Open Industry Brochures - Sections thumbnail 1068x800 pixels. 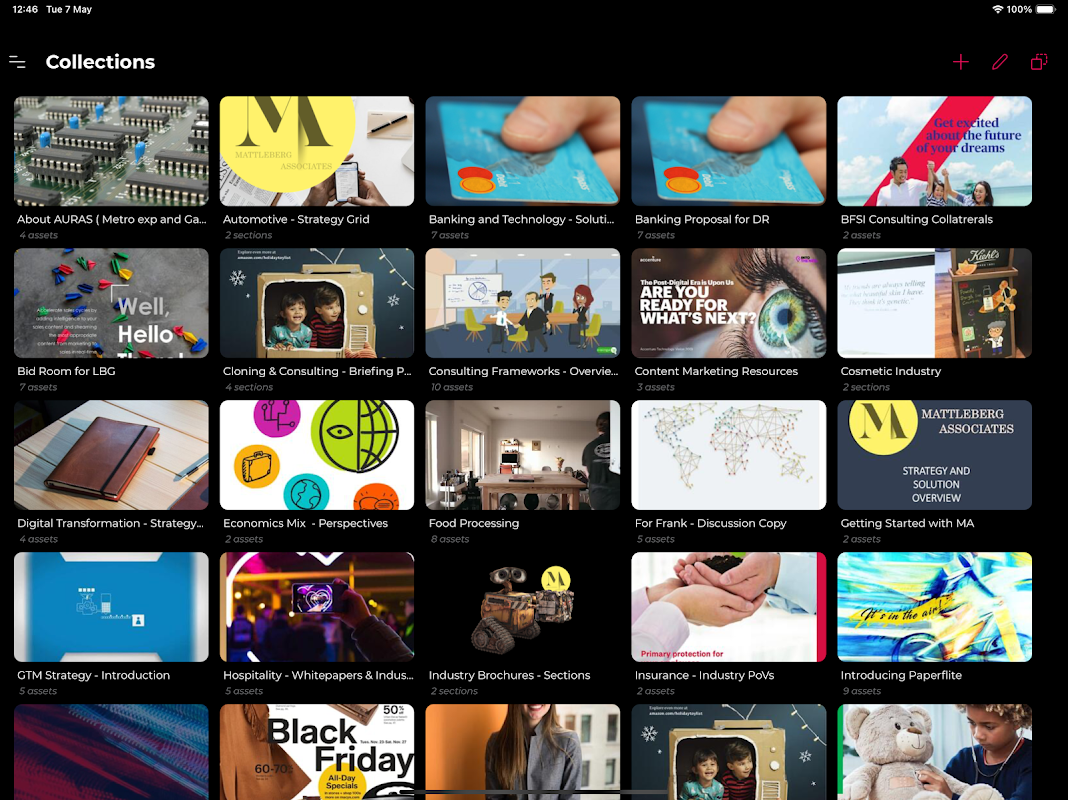[x=522, y=607]
